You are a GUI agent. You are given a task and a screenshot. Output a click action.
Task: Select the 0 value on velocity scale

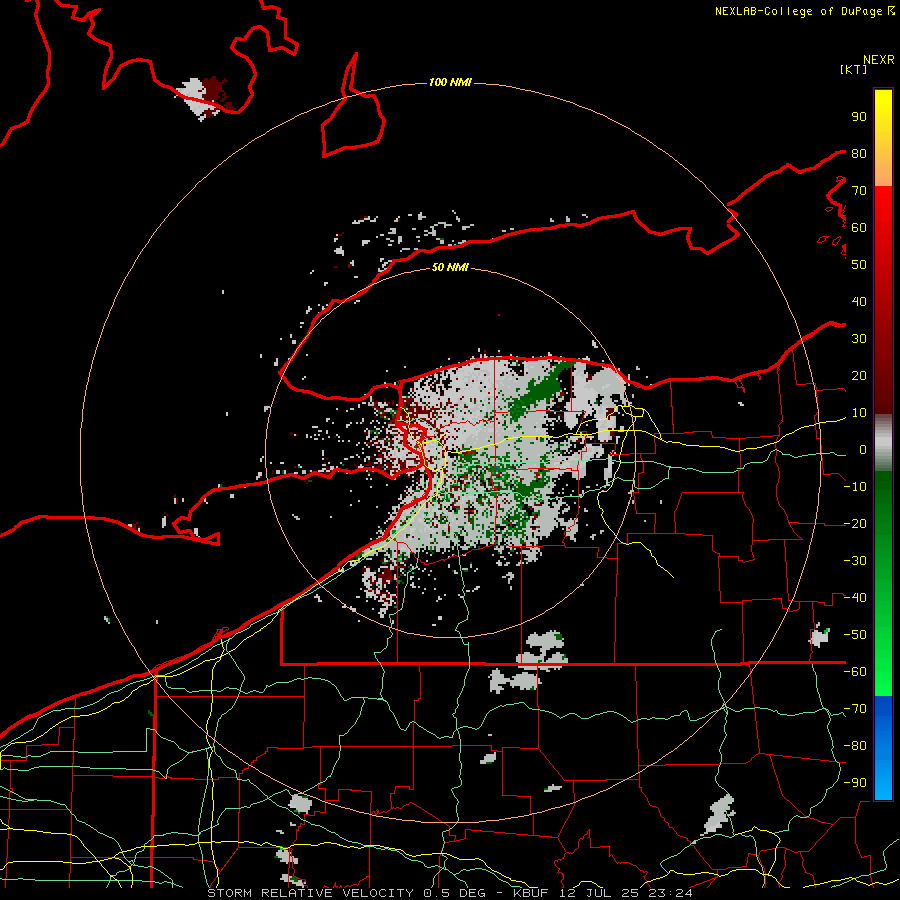863,449
